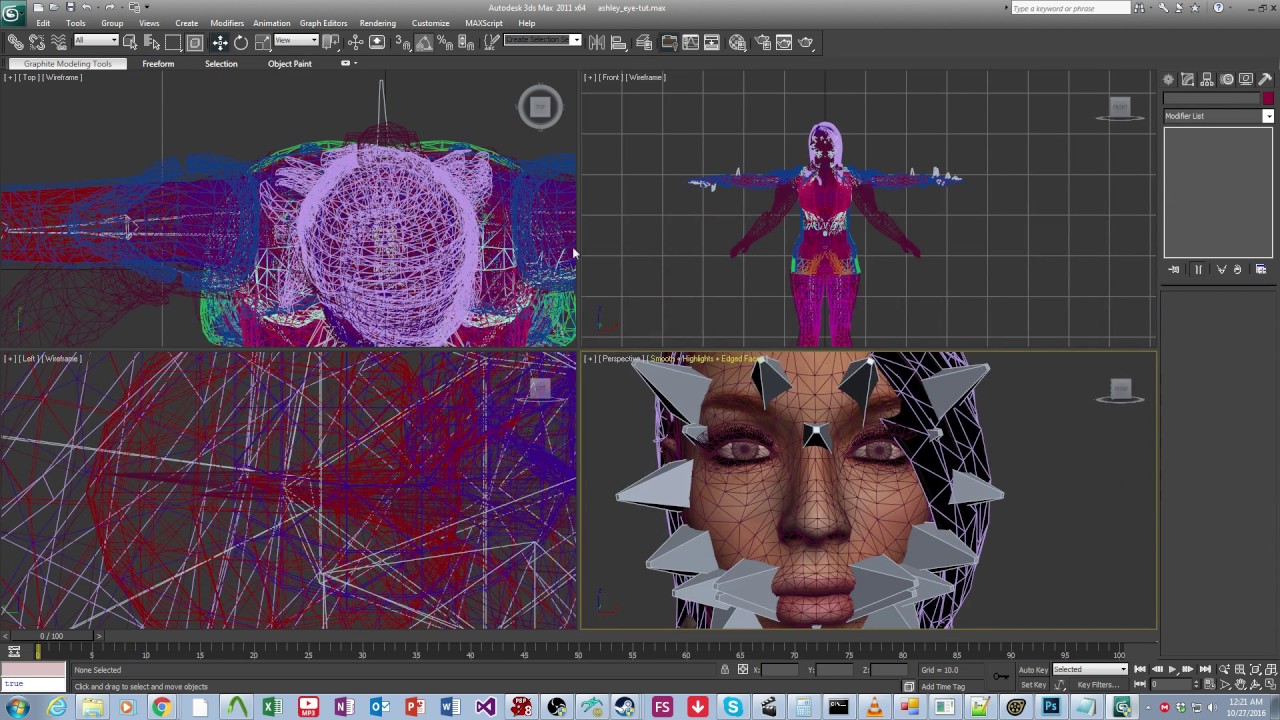Click the Set Key button
Screen dimensions: 1280x720
1033,685
